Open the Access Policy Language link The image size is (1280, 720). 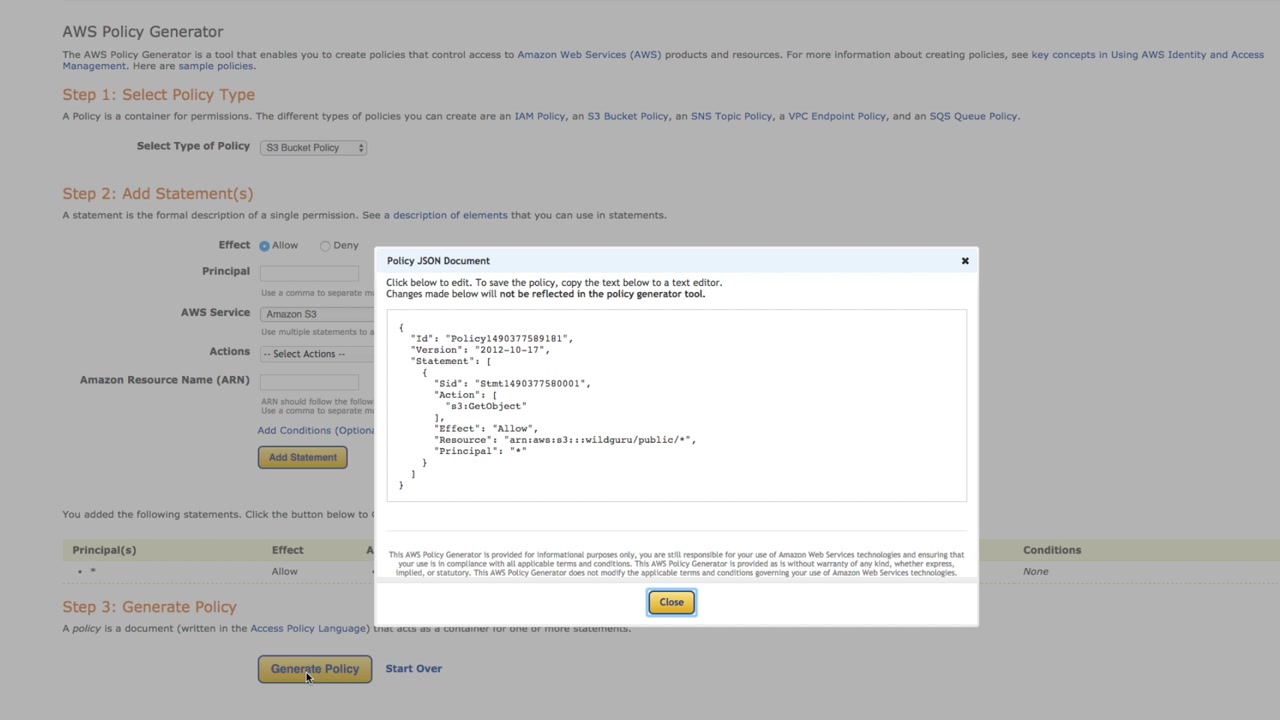click(308, 629)
